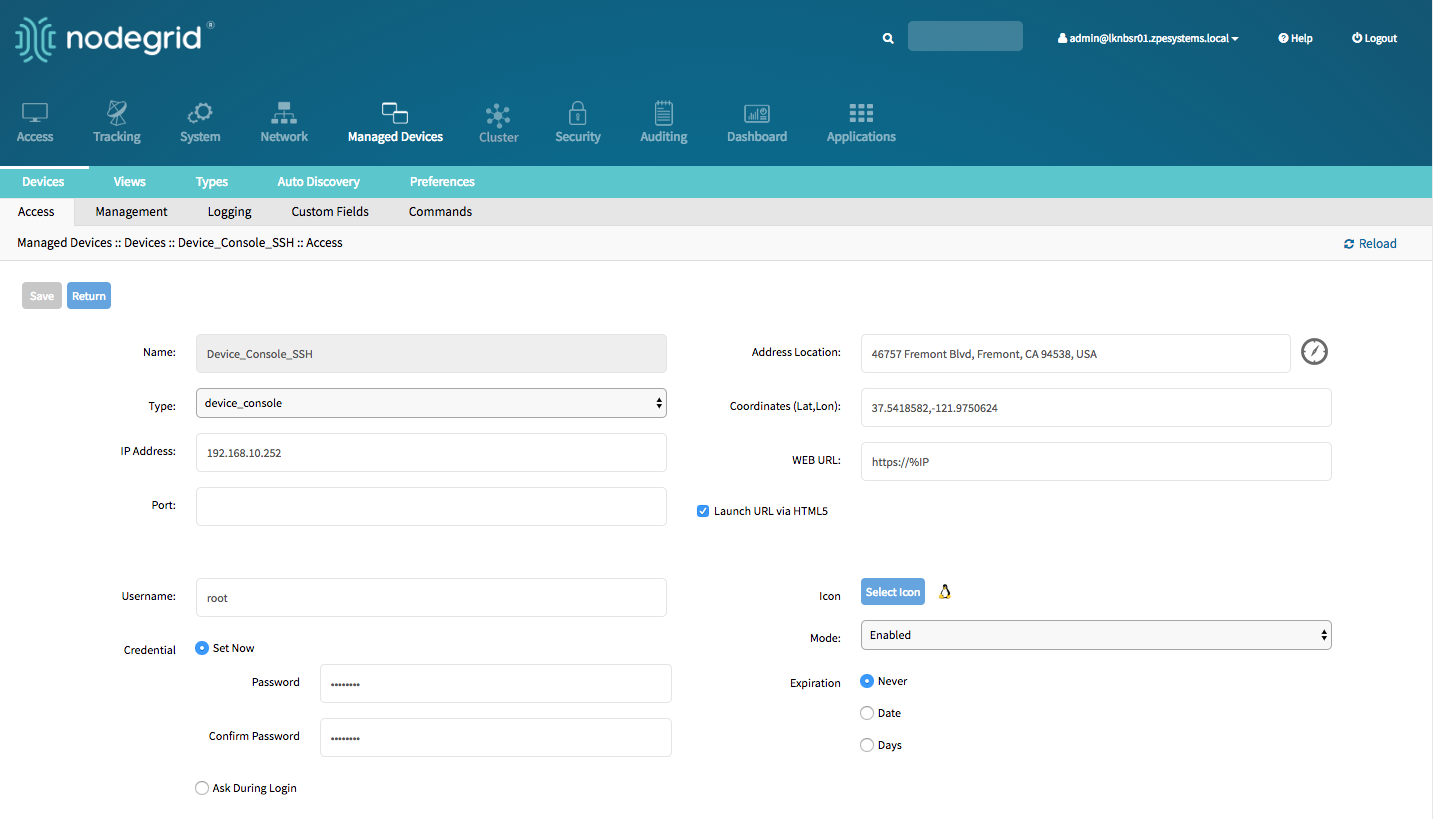
Task: Switch to the Auto Discovery tab
Action: coord(319,182)
